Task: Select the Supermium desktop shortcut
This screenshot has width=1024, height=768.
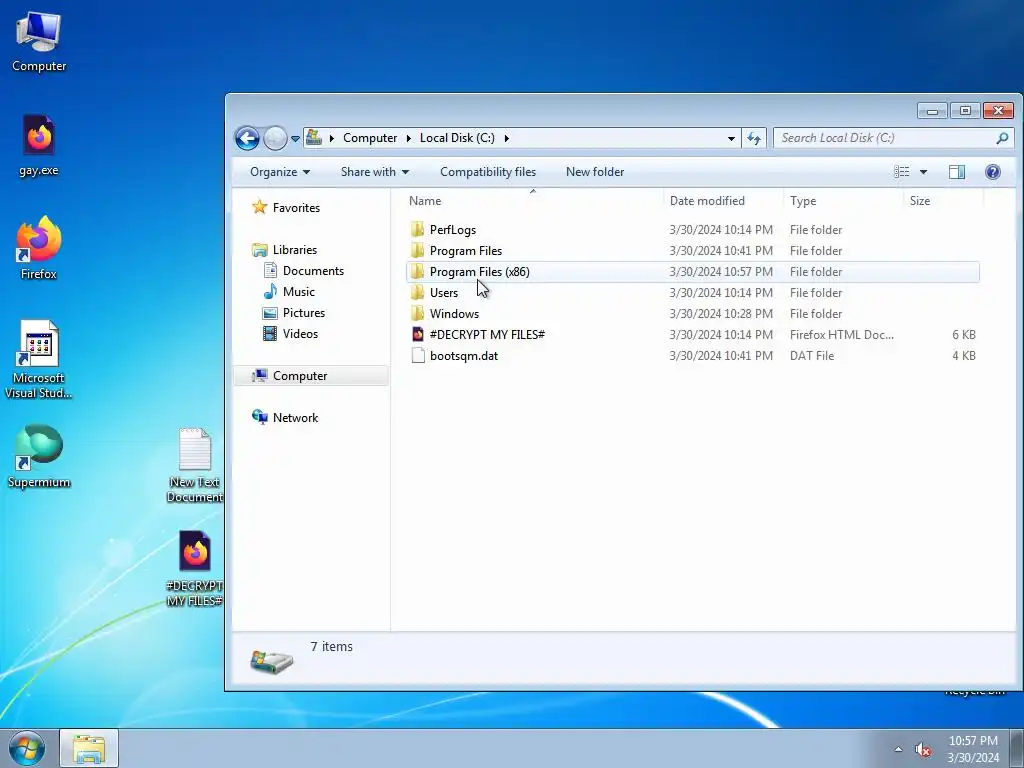Action: 39,457
